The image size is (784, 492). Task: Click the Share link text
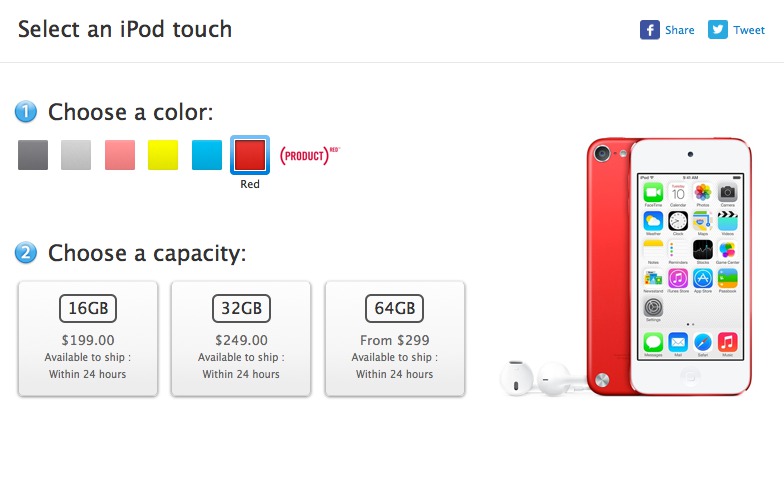(680, 30)
